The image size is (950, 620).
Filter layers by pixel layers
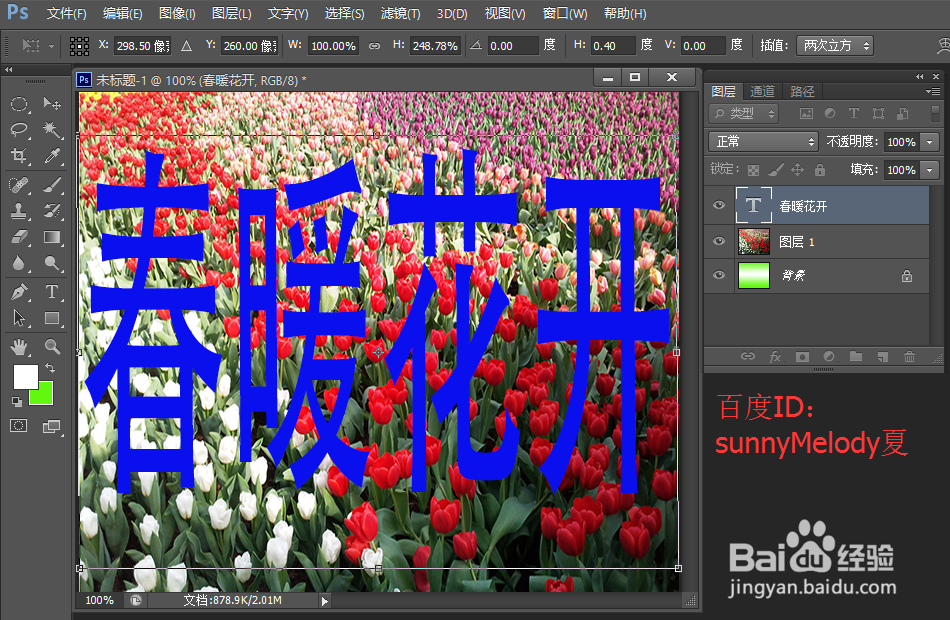806,113
